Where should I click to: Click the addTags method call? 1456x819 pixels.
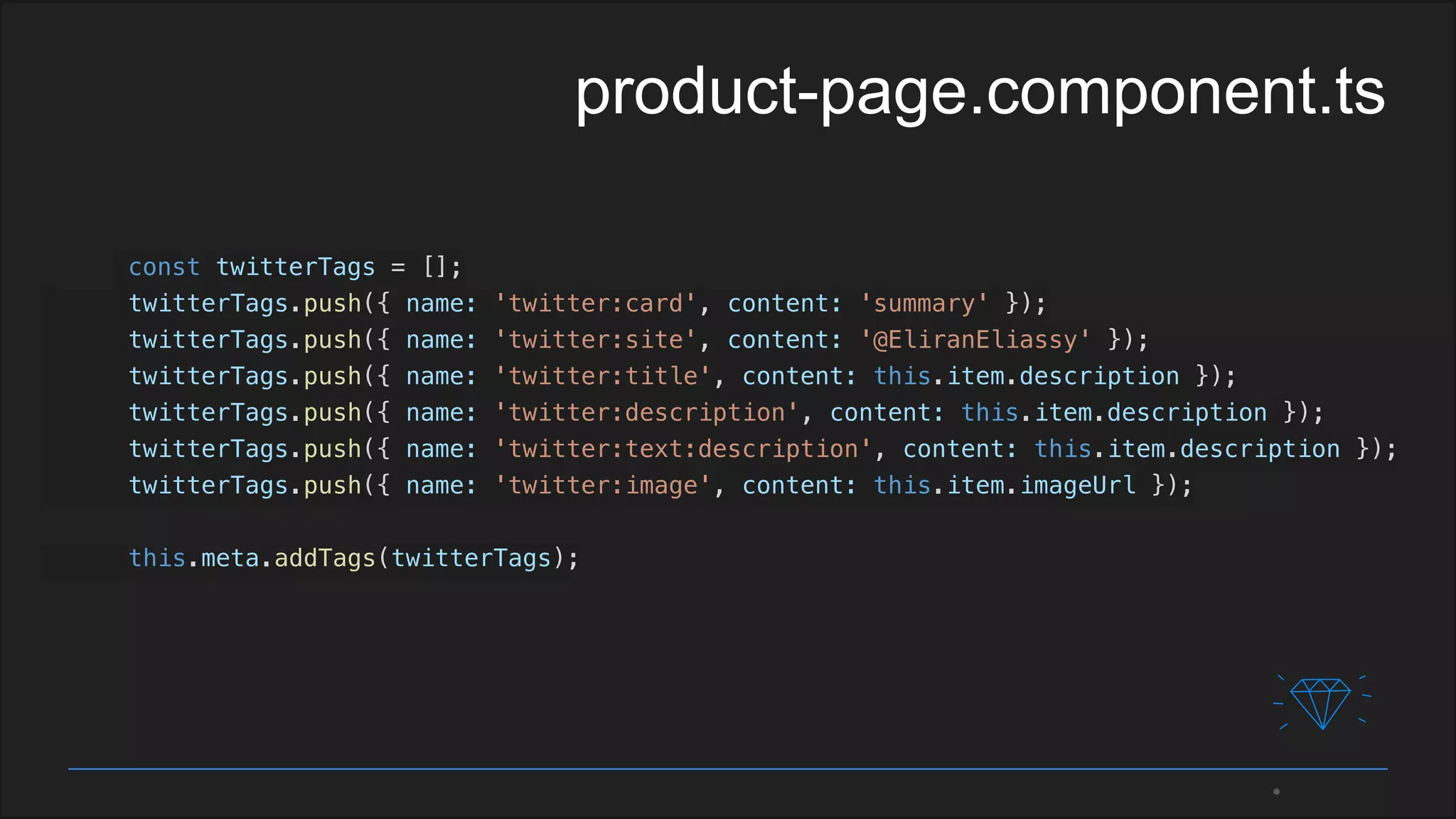(x=324, y=558)
